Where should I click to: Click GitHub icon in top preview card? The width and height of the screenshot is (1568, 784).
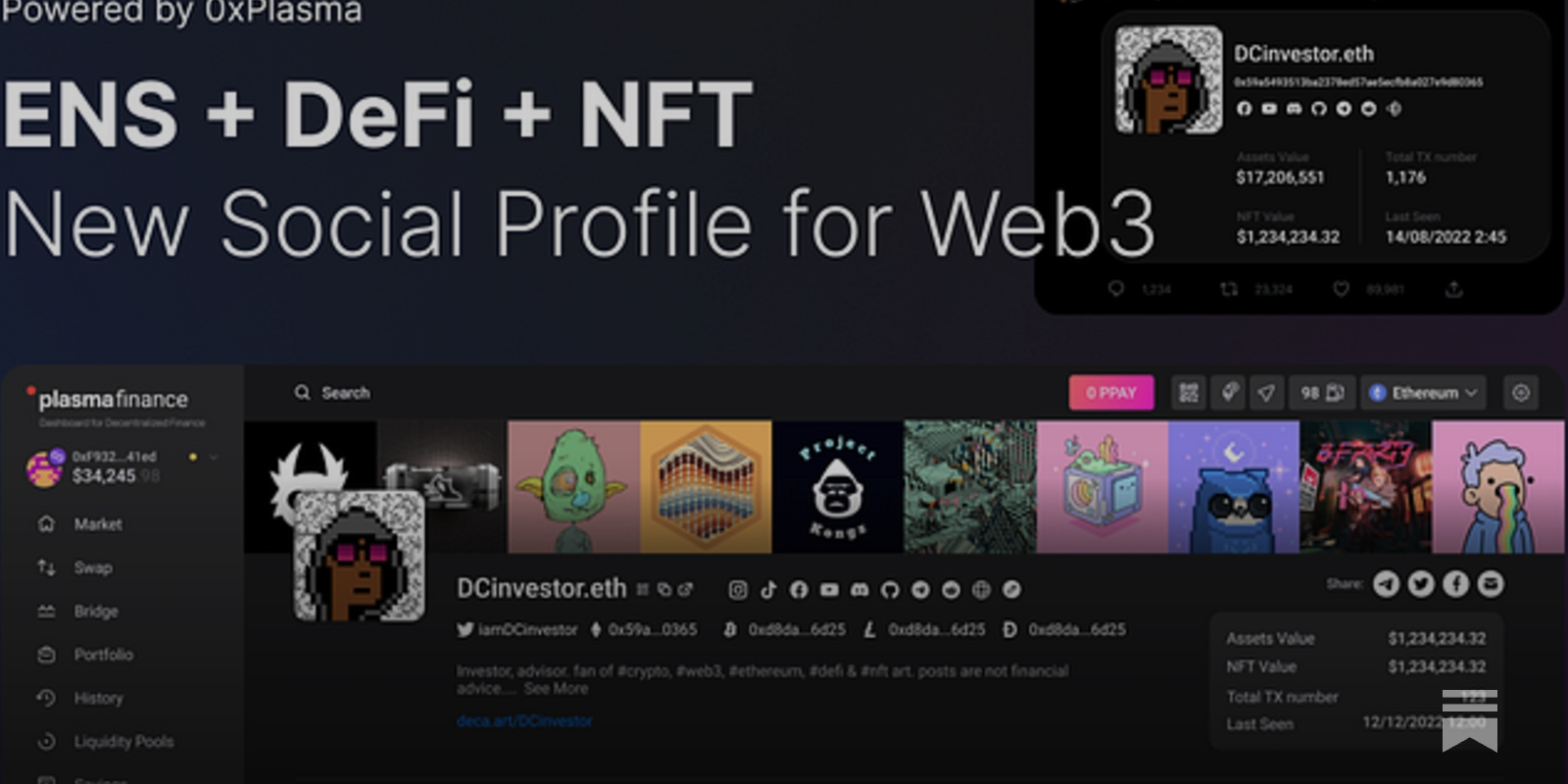[x=1319, y=109]
